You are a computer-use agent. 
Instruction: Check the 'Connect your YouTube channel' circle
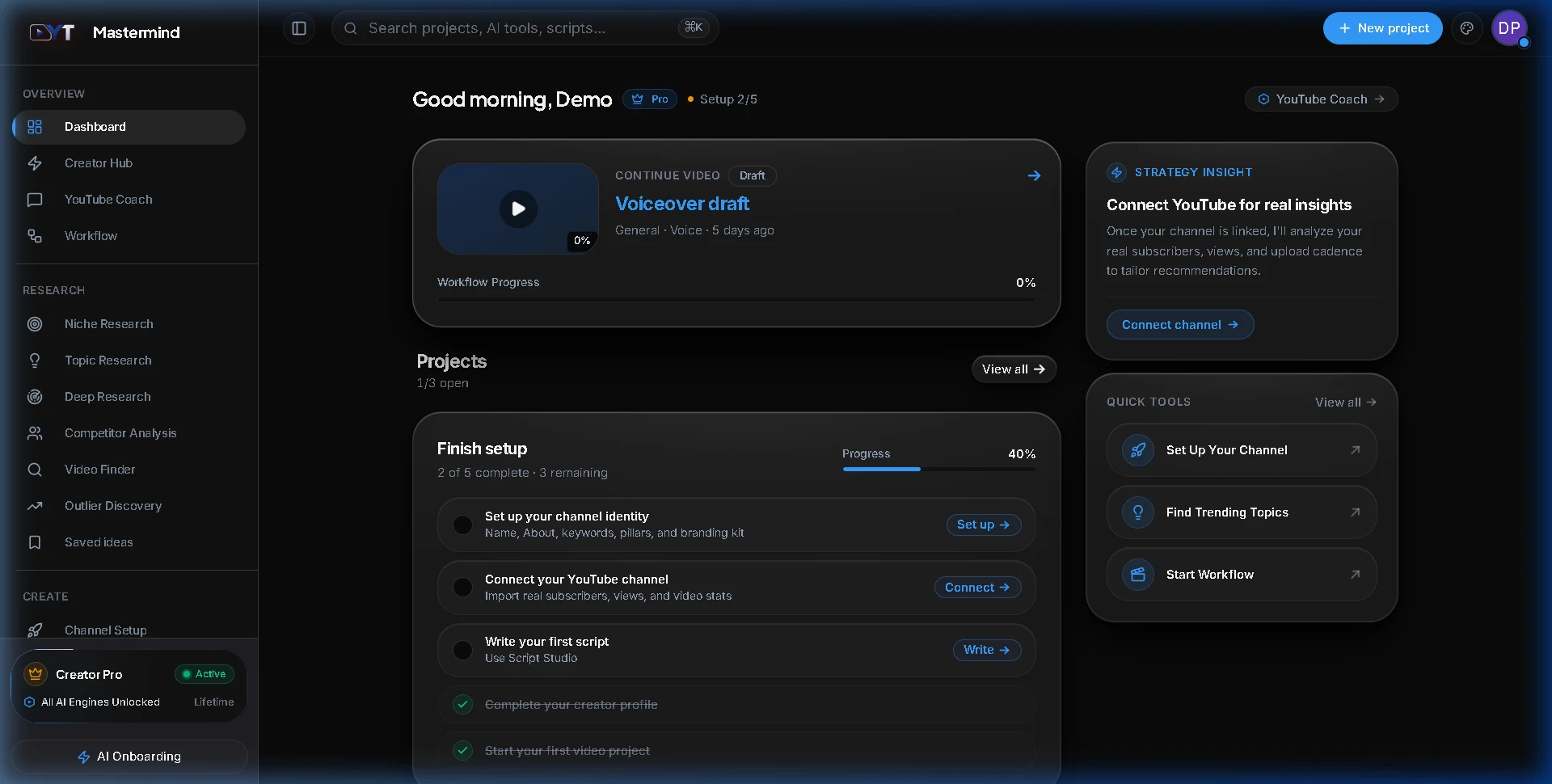click(463, 588)
